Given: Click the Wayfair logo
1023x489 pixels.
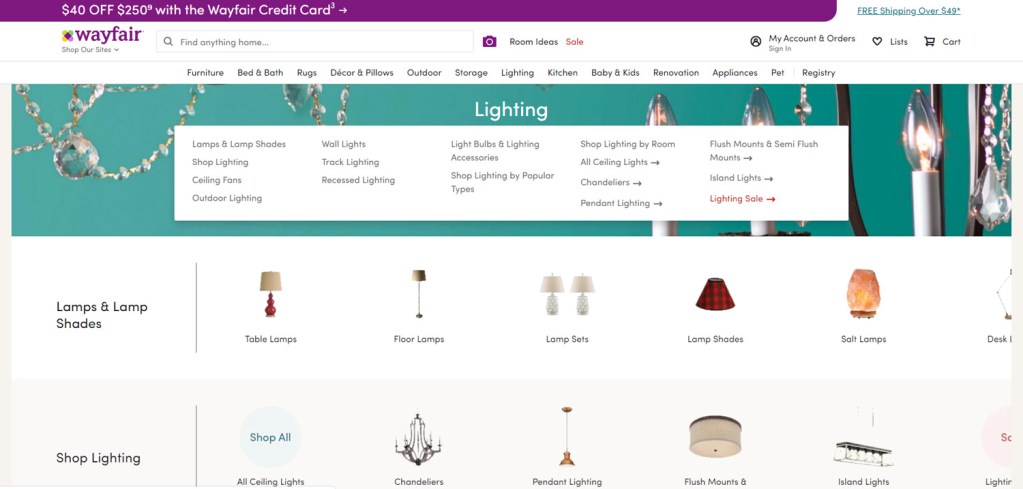Looking at the screenshot, I should coord(101,35).
